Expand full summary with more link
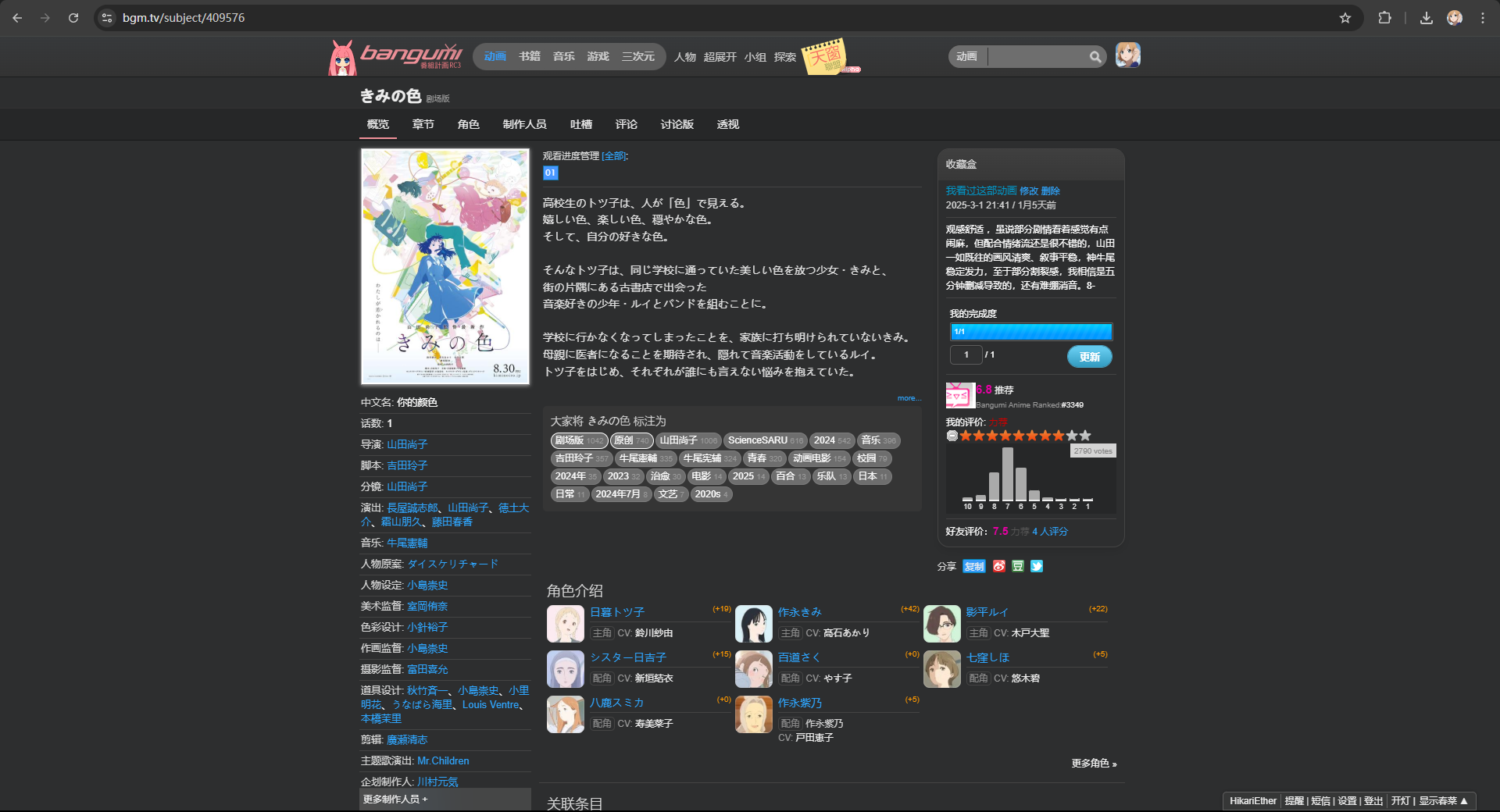1500x812 pixels. coord(909,398)
